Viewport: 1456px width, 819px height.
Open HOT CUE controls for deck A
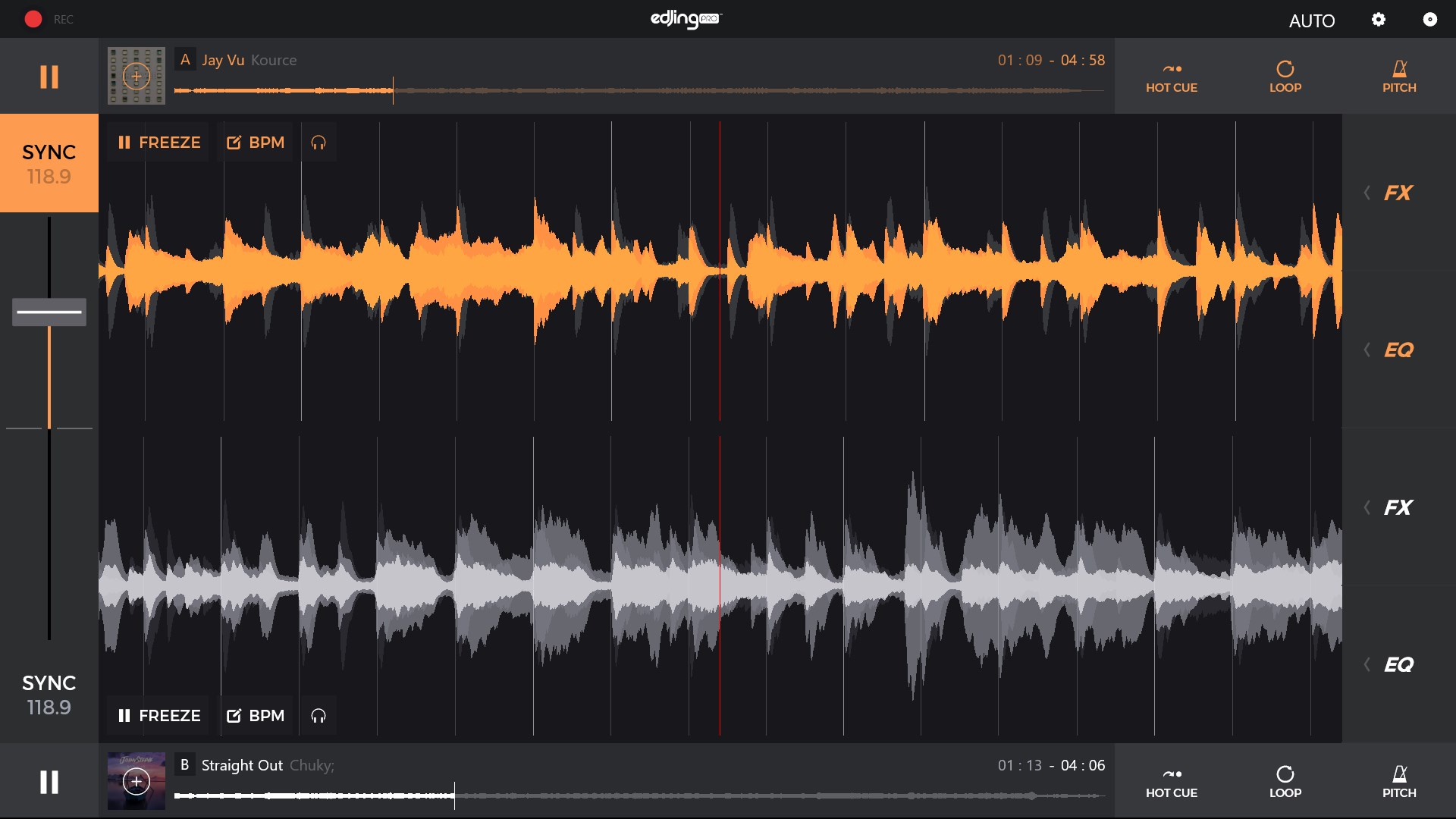tap(1171, 76)
